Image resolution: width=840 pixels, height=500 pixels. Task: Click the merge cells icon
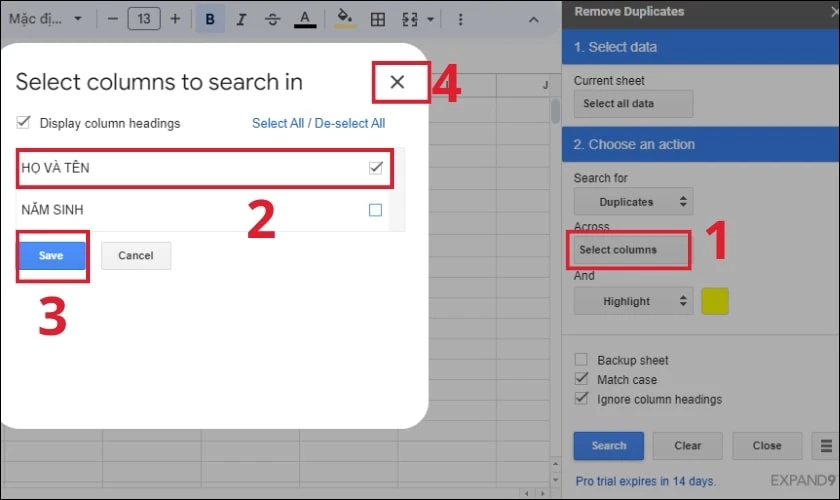click(410, 19)
